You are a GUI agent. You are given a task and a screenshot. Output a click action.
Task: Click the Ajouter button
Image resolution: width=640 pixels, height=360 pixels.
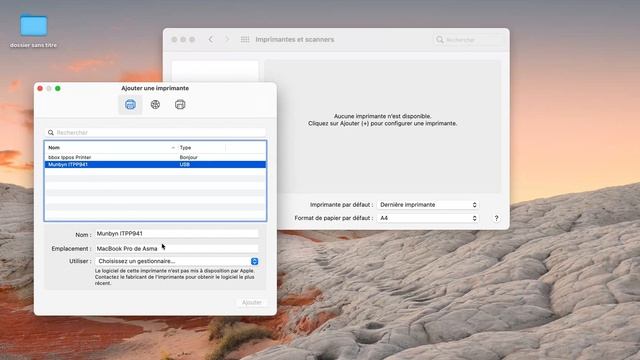click(251, 302)
